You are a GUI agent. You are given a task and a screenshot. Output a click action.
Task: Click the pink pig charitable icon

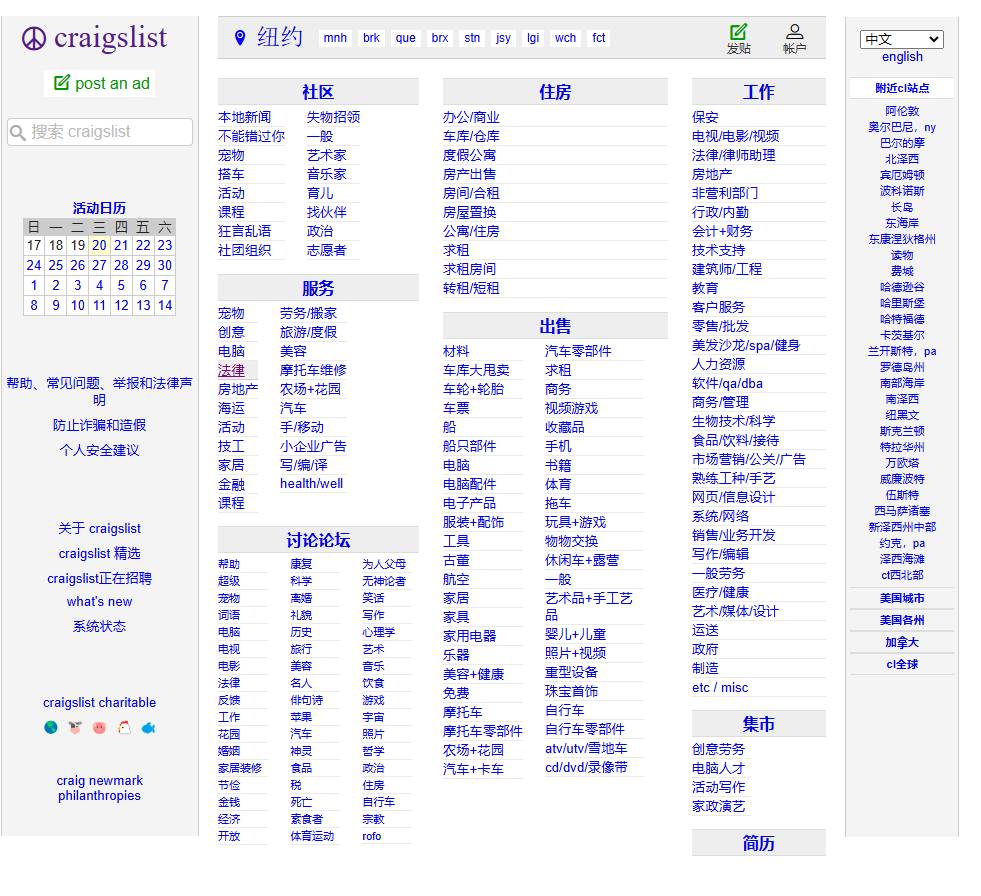[99, 727]
